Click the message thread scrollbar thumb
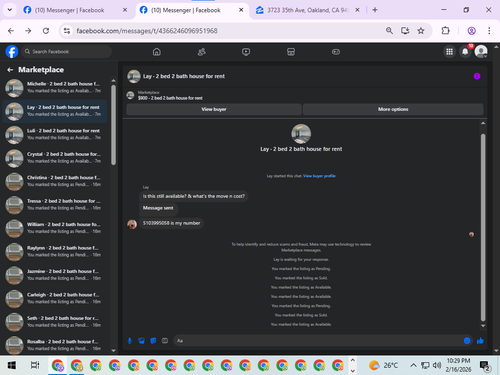Viewport: 500px width, 375px height. tap(483, 227)
